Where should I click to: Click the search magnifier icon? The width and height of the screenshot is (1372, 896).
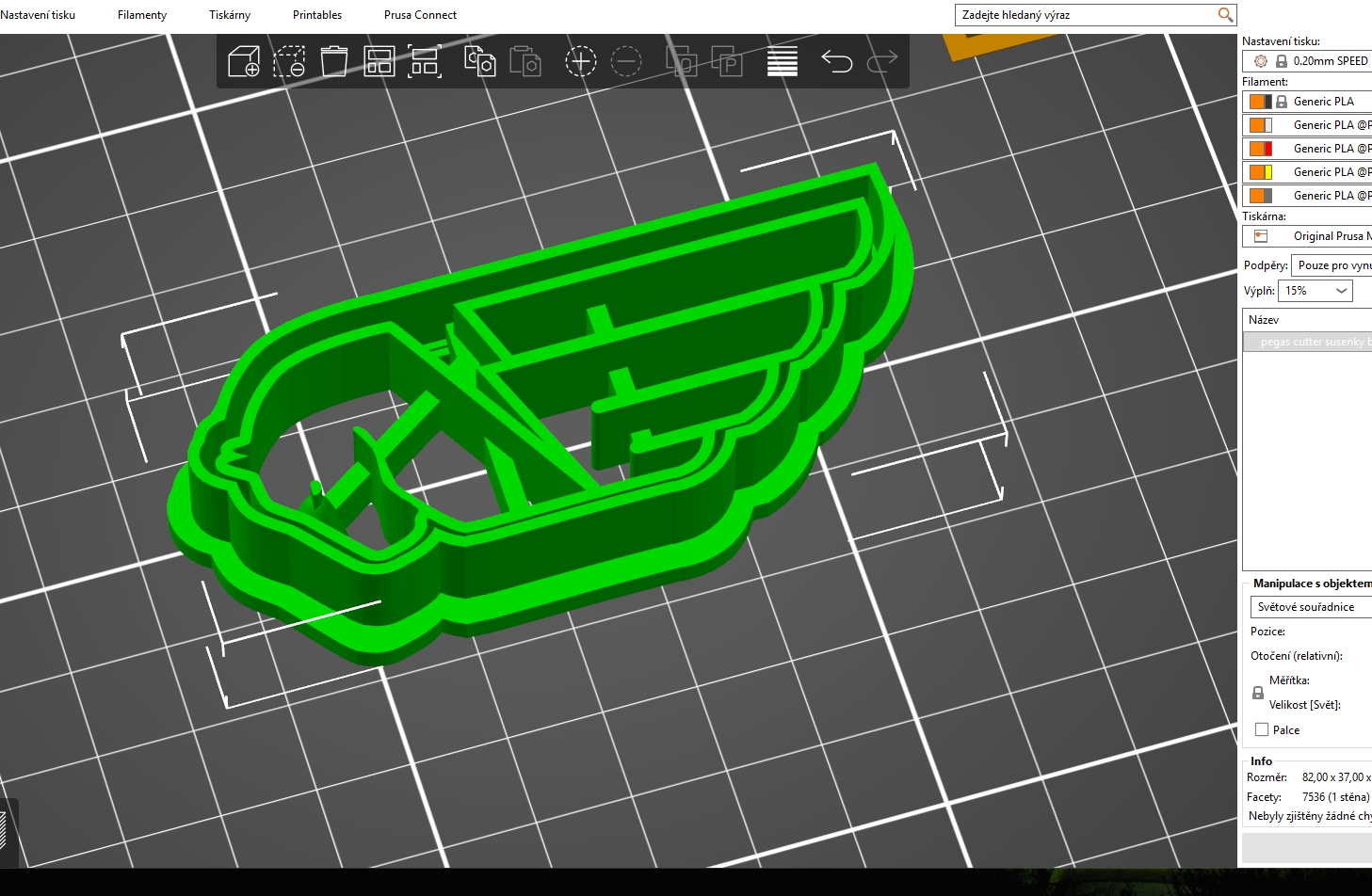1225,15
